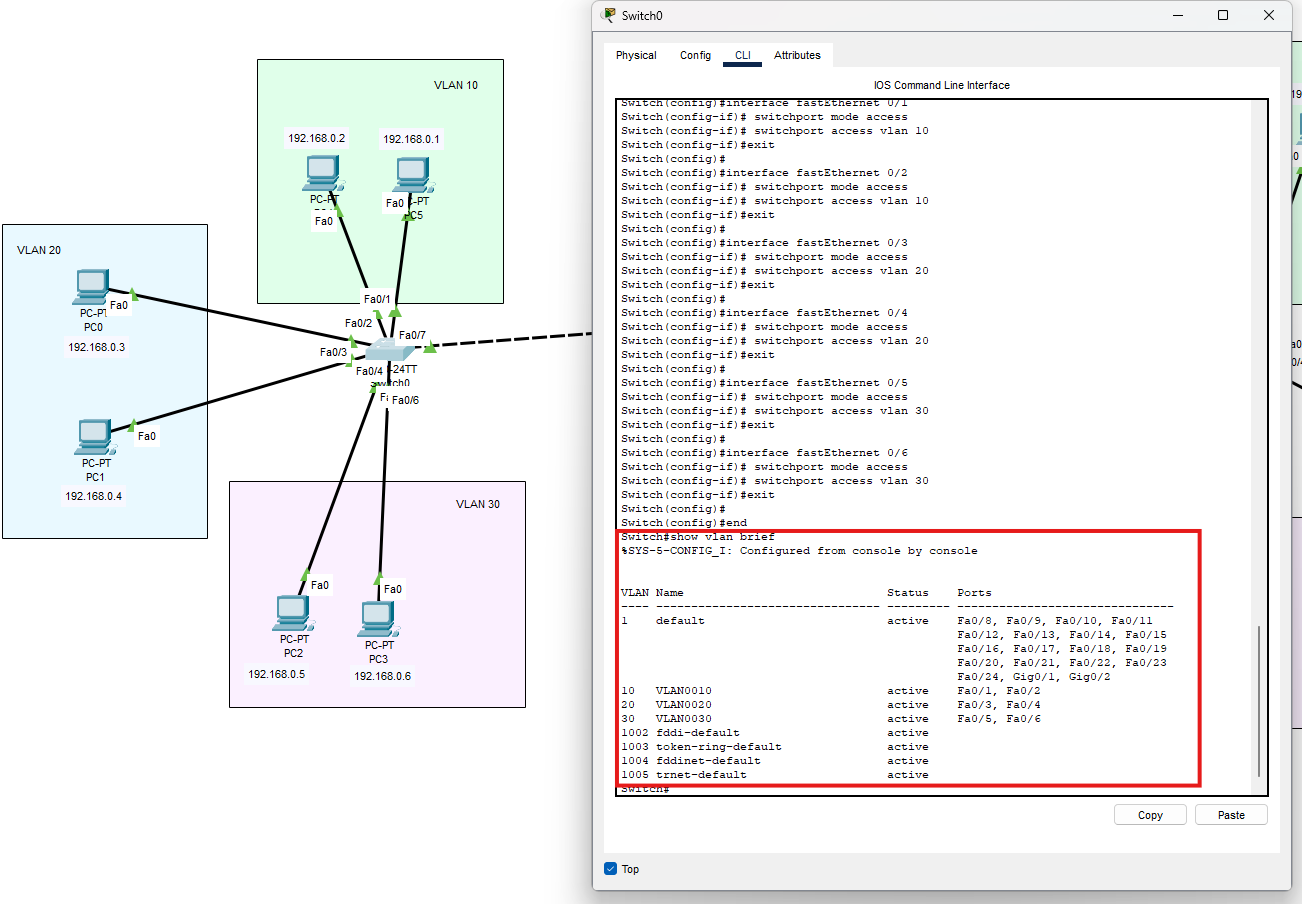Click the Paste button
This screenshot has width=1302, height=904.
pos(1231,815)
